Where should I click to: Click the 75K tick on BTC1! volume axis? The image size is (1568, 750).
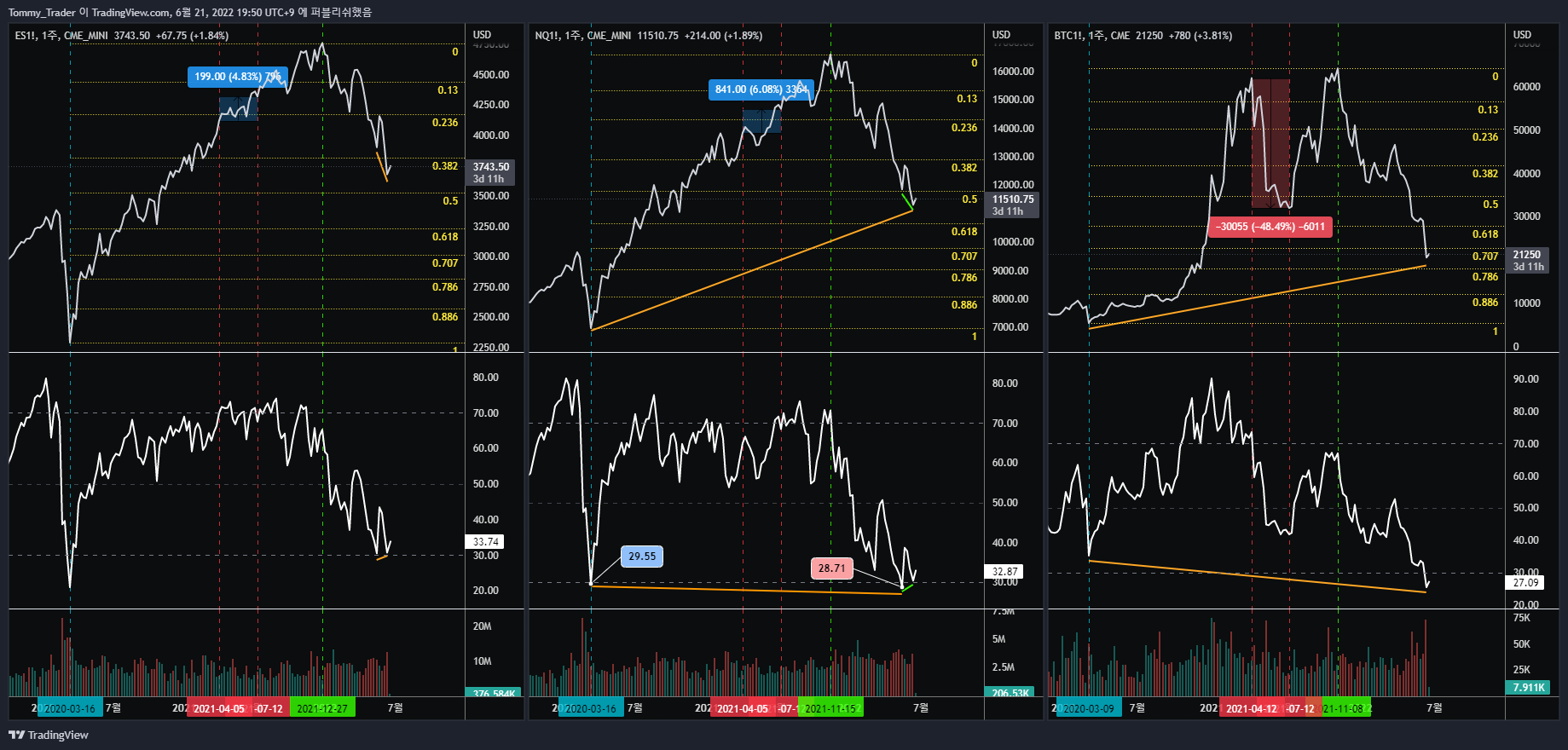(1522, 618)
